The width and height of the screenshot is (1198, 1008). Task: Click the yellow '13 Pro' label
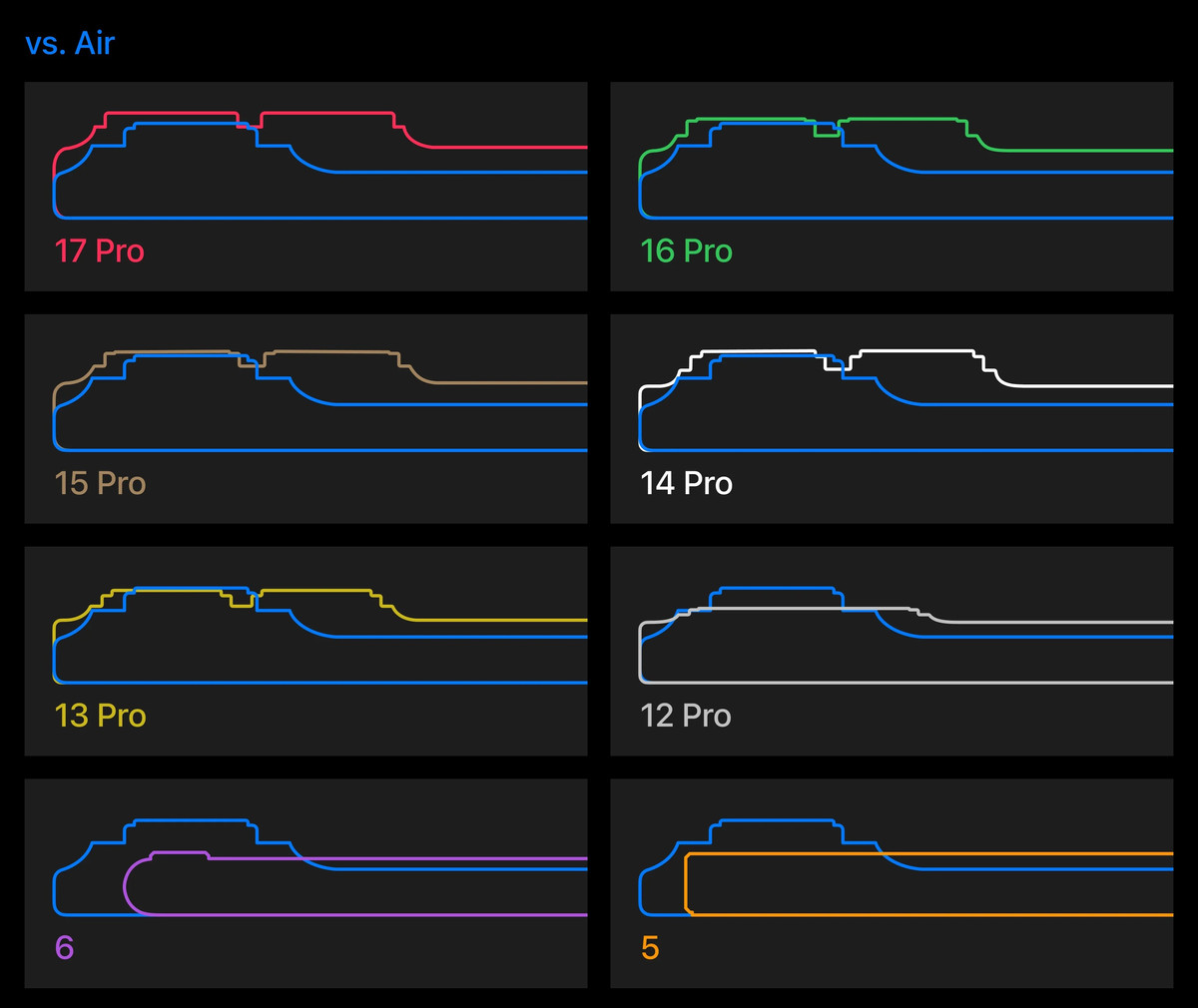point(100,716)
